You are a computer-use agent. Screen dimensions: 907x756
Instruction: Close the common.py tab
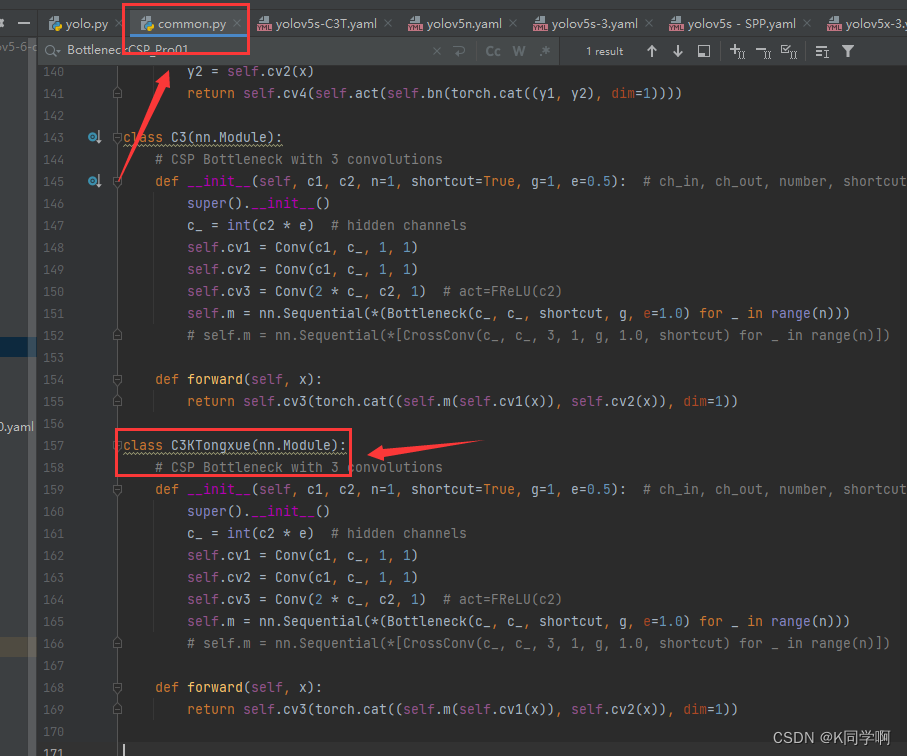(237, 23)
